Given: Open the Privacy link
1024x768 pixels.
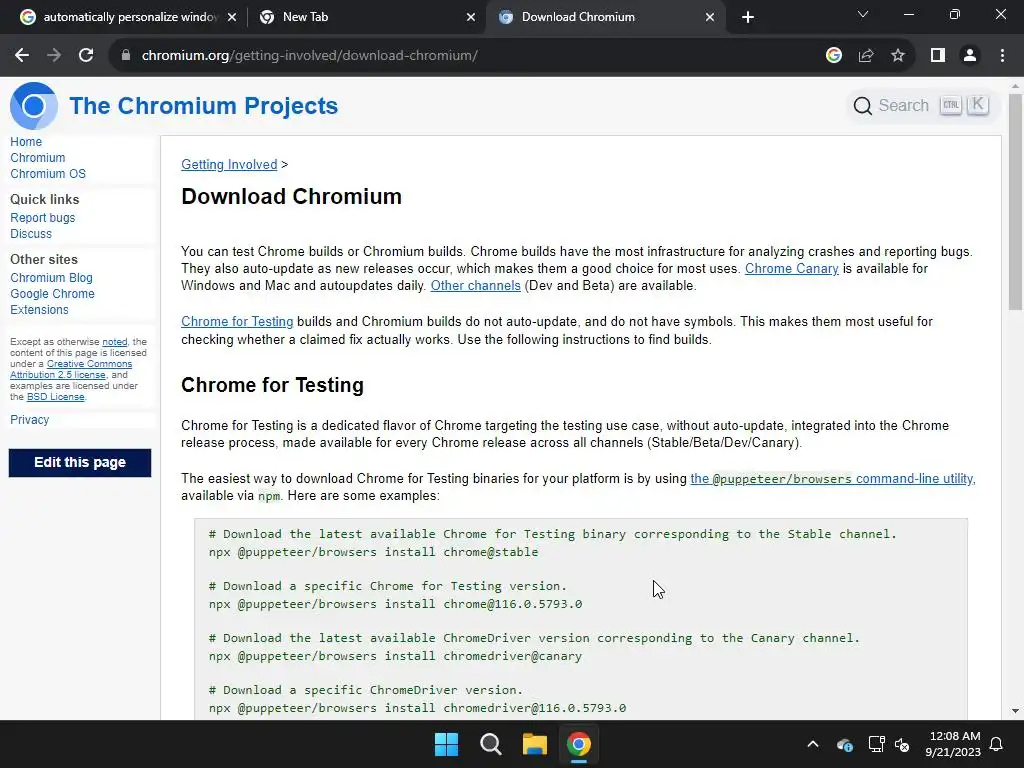Looking at the screenshot, I should (29, 420).
